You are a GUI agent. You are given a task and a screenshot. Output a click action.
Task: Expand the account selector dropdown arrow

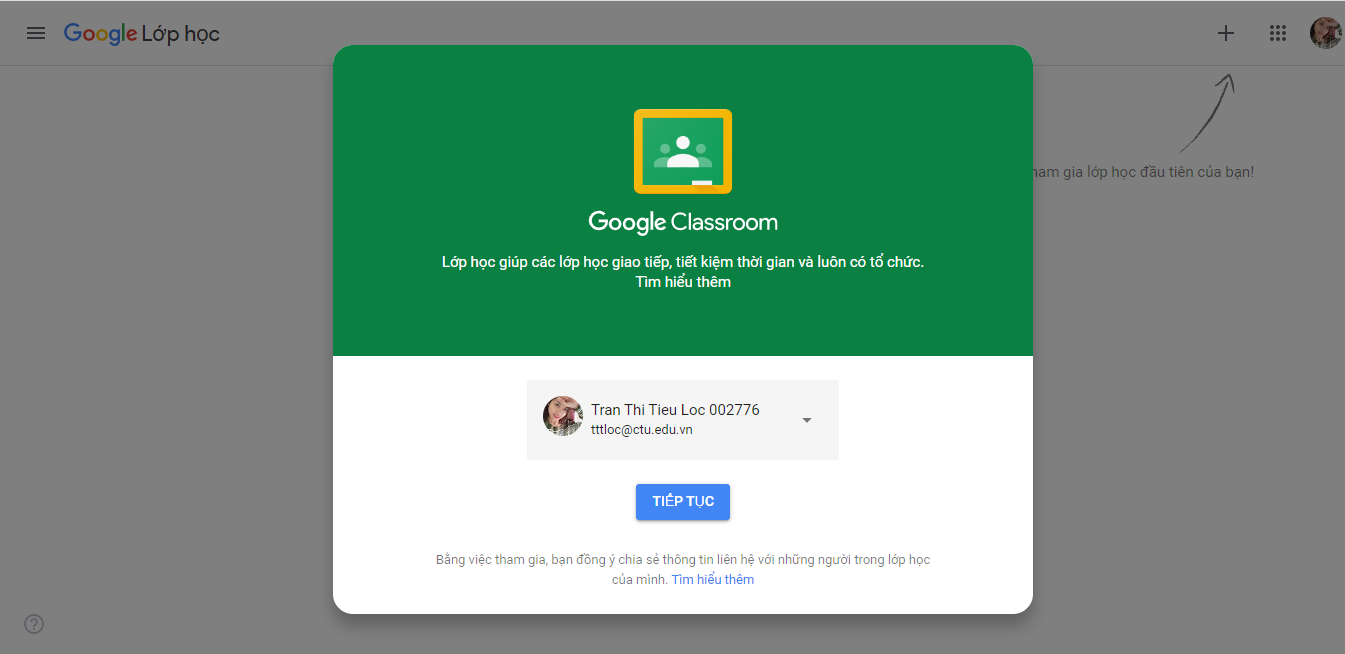(807, 420)
